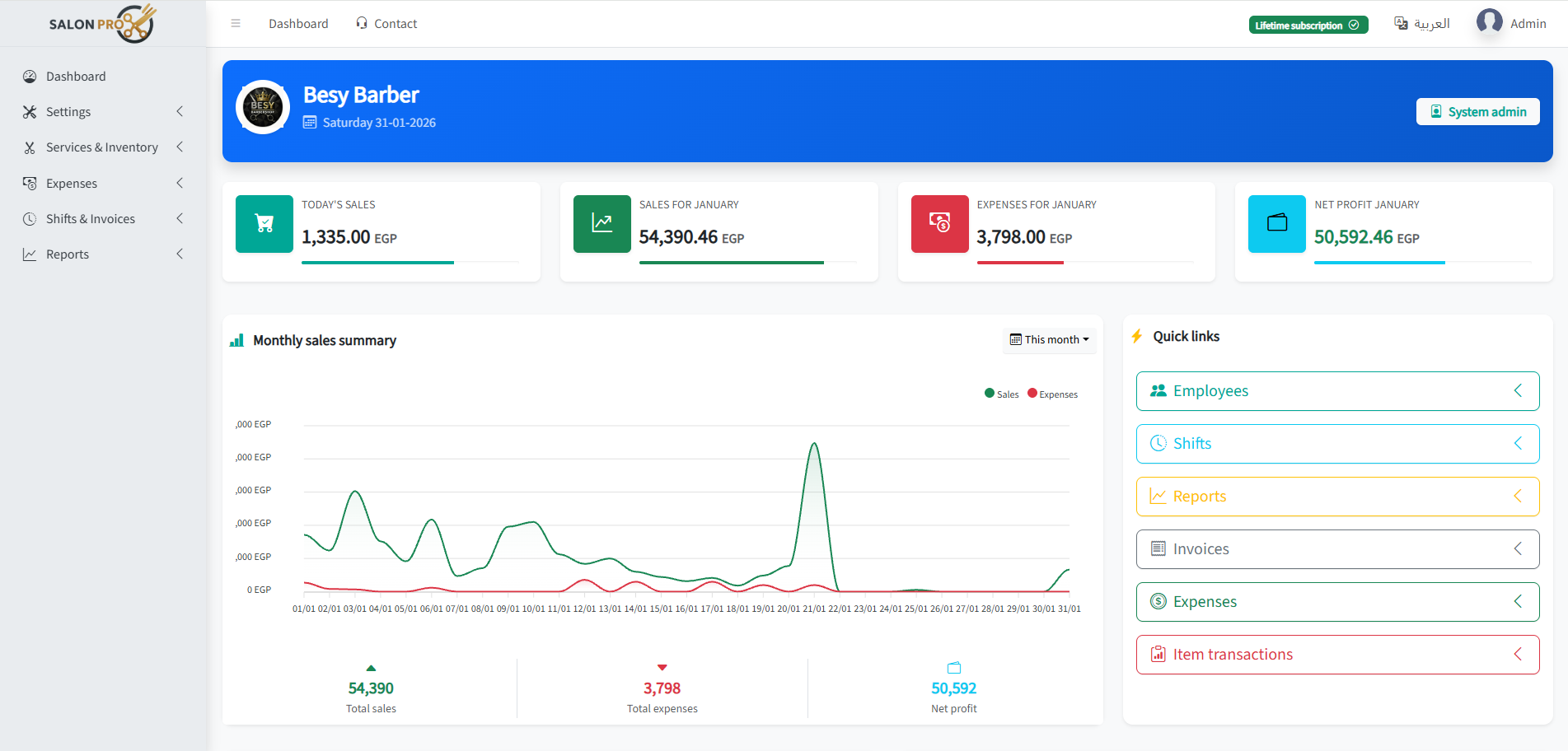This screenshot has height=751, width=1568.
Task: Click the wallet icon on Net Profit January card
Action: click(1276, 223)
